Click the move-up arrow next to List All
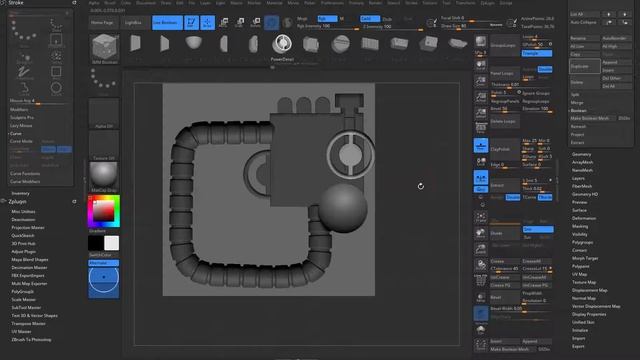This screenshot has height=360, width=640. 609,14
